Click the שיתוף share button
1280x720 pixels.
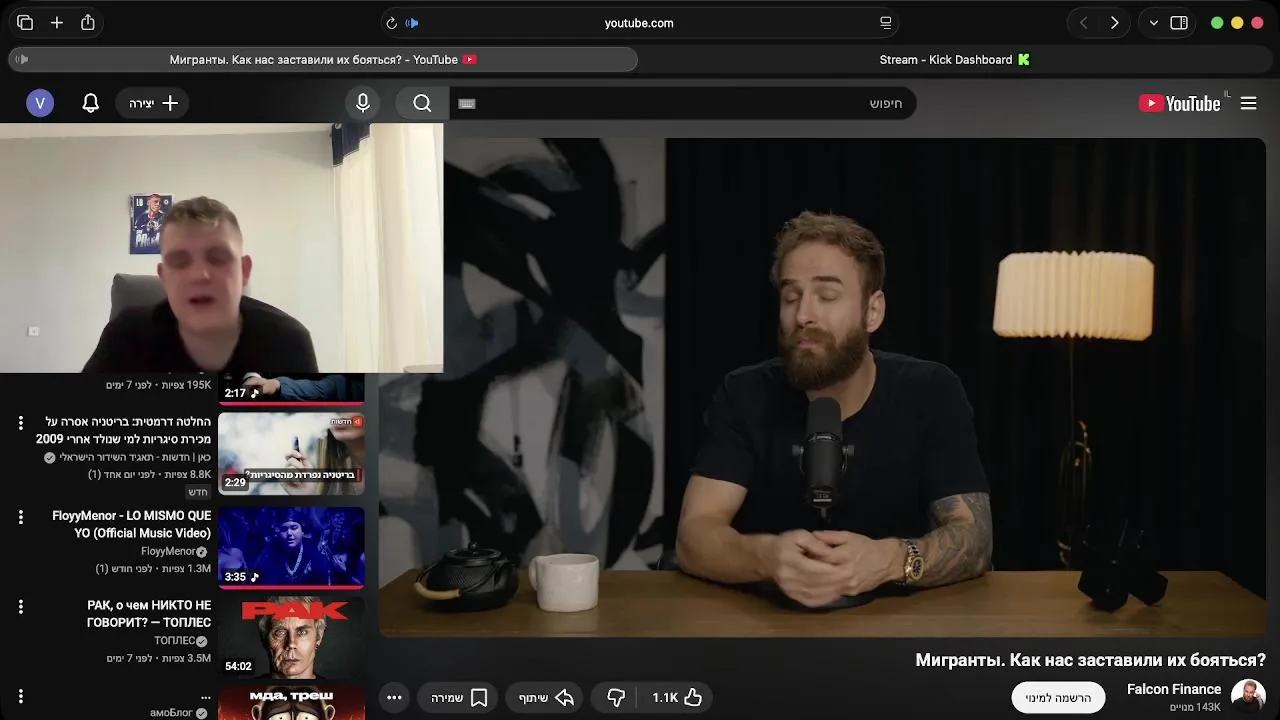[546, 697]
